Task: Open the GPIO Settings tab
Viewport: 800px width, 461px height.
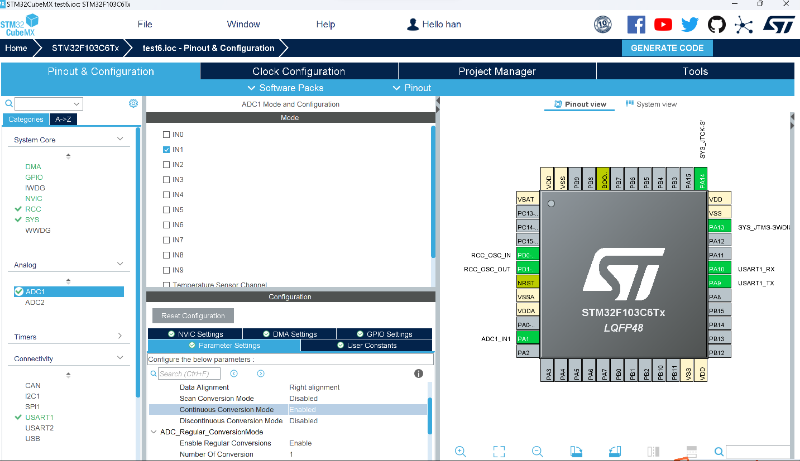Action: click(384, 334)
